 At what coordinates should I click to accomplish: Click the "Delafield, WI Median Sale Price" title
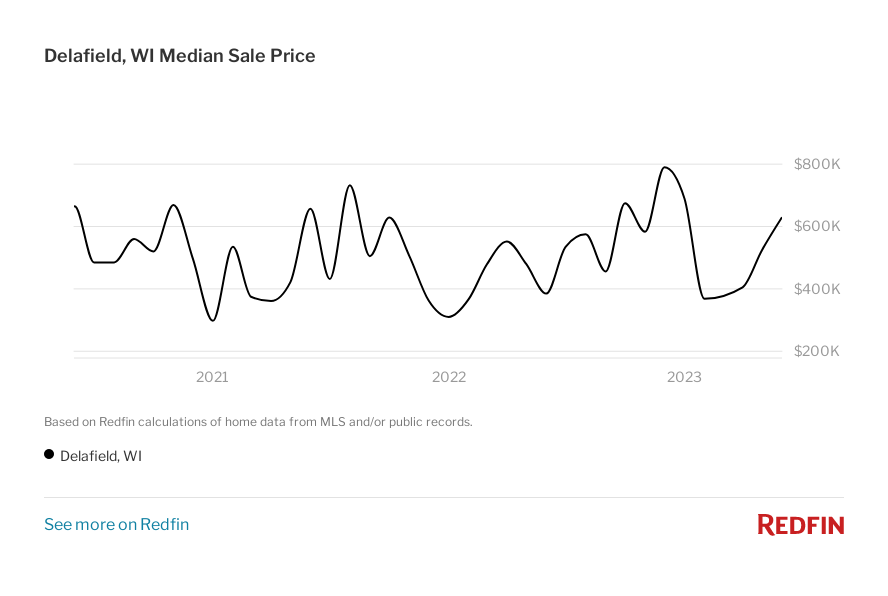click(x=180, y=56)
